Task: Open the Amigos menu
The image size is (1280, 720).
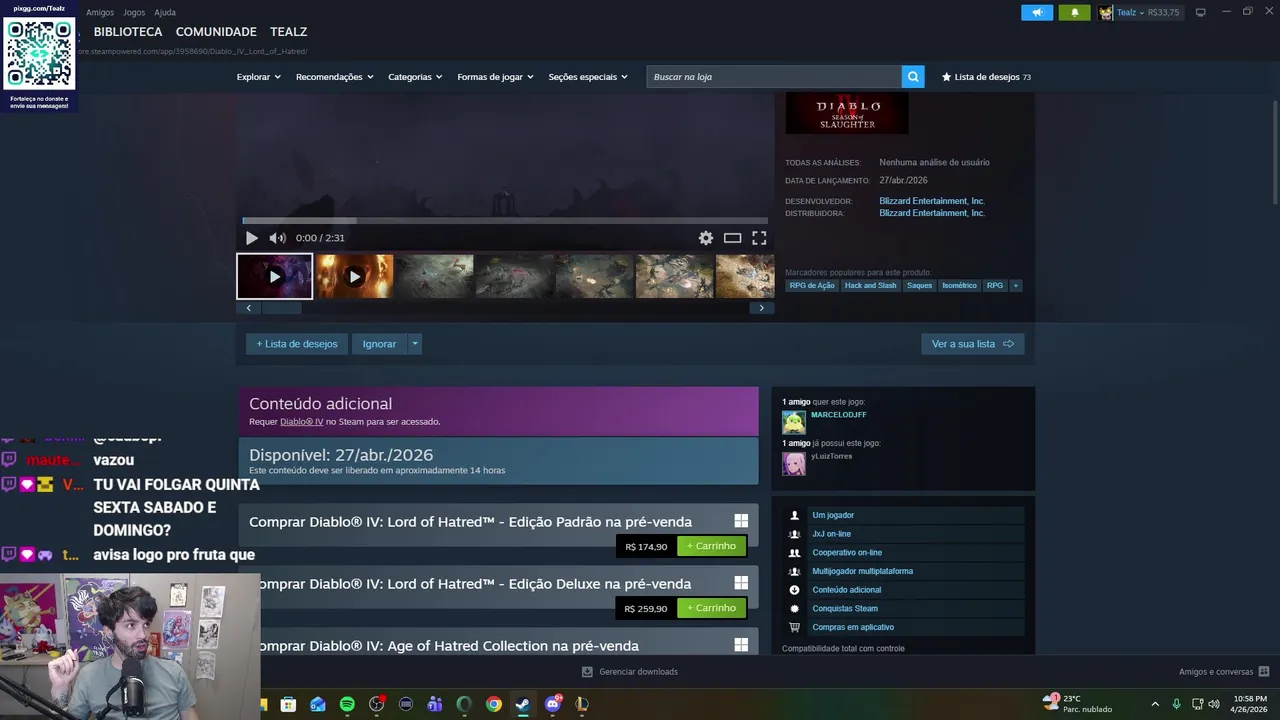Action: 100,13
